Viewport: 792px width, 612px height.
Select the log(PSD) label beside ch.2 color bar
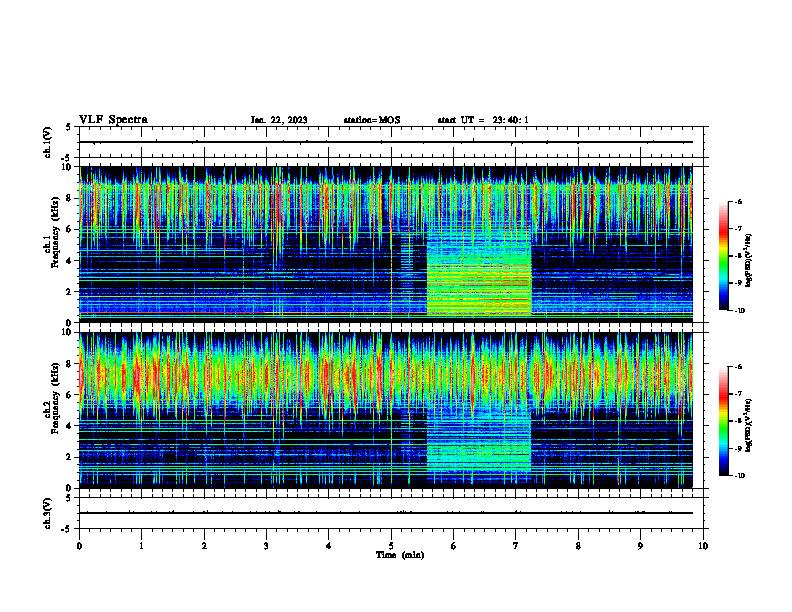tap(748, 426)
